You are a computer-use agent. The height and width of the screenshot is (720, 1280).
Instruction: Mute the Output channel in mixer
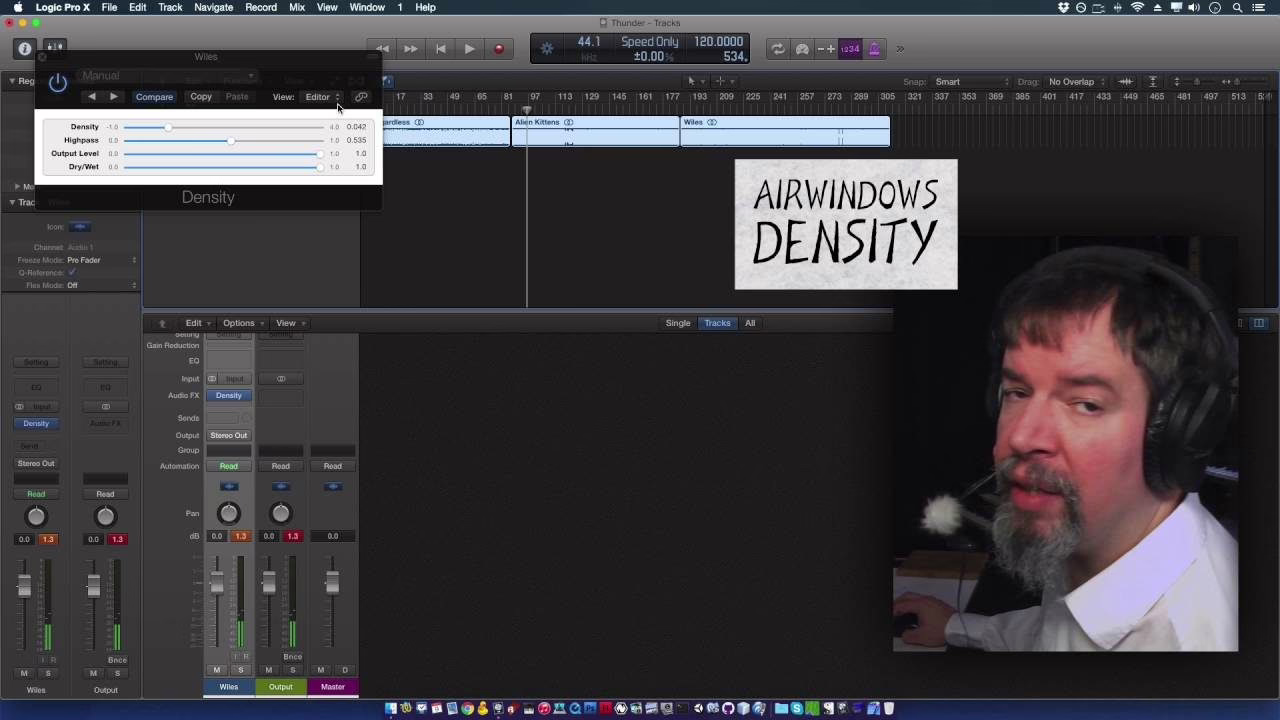point(269,670)
